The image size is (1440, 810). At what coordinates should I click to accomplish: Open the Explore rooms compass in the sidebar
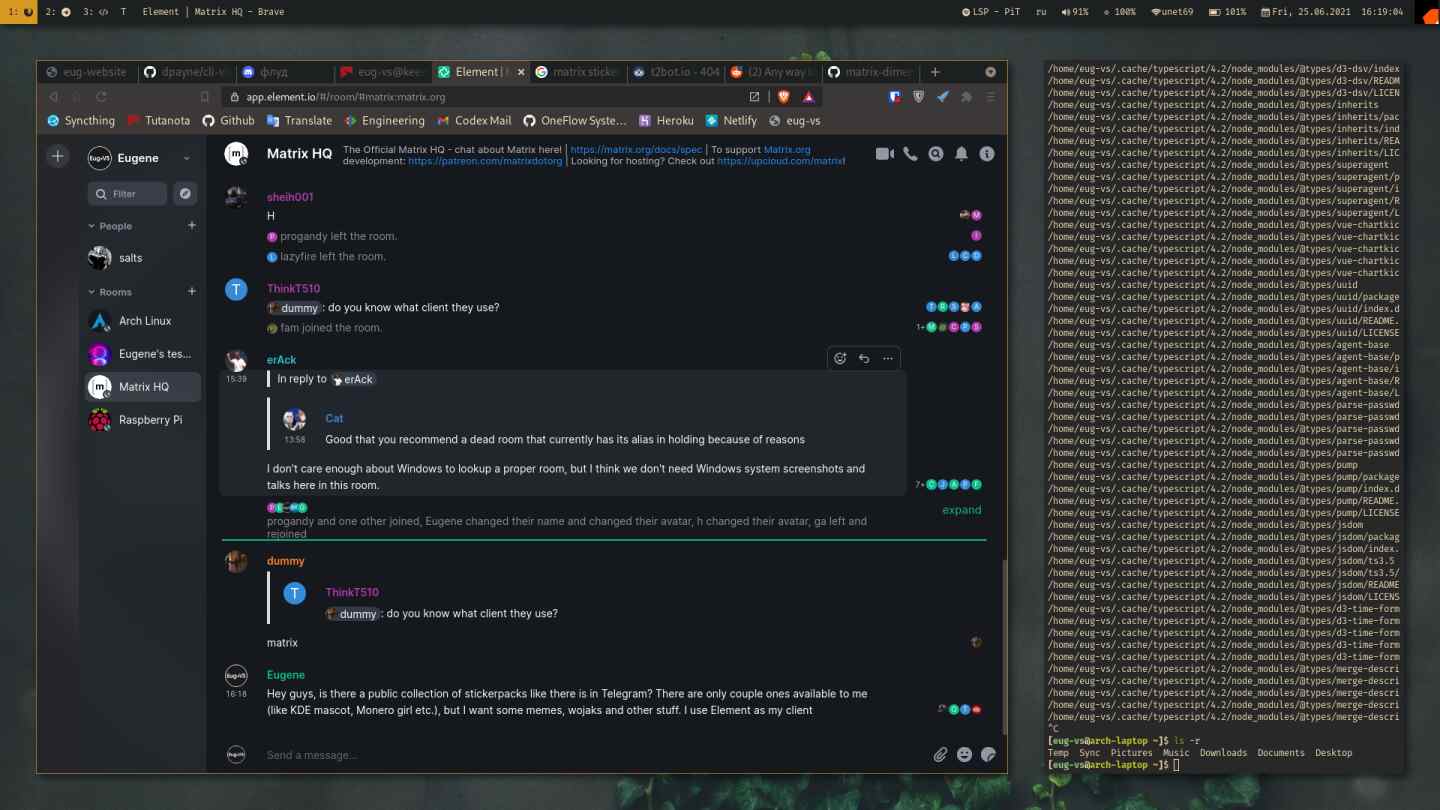pyautogui.click(x=185, y=193)
